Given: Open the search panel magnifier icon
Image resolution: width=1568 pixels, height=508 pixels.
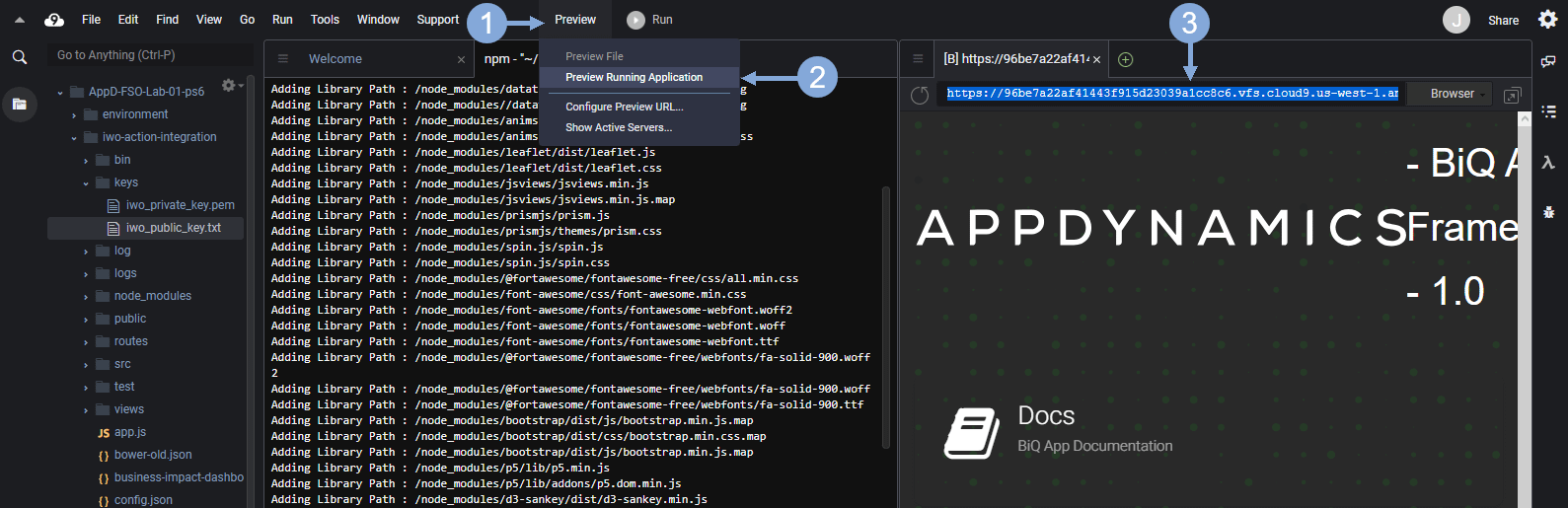Looking at the screenshot, I should [20, 57].
